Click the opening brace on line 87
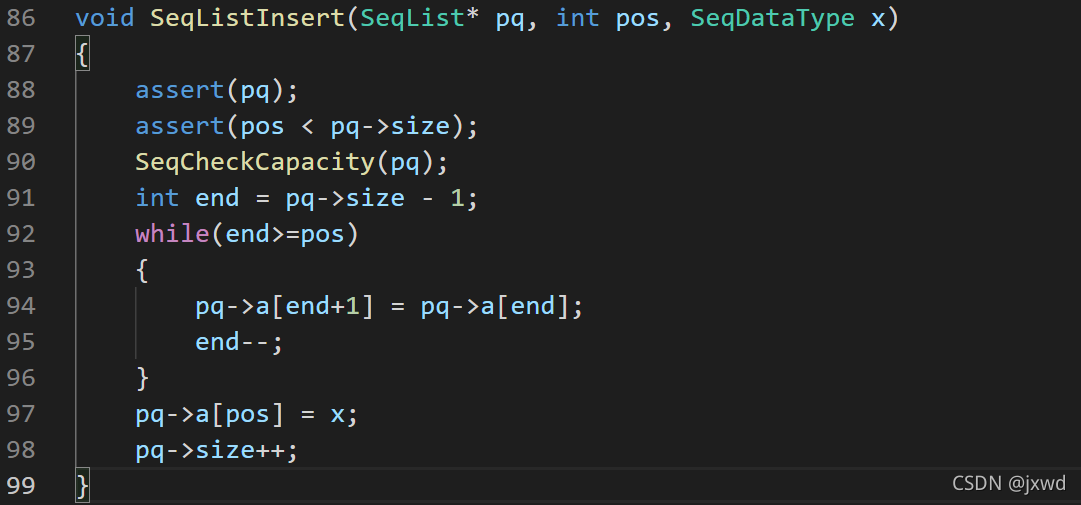 [82, 54]
